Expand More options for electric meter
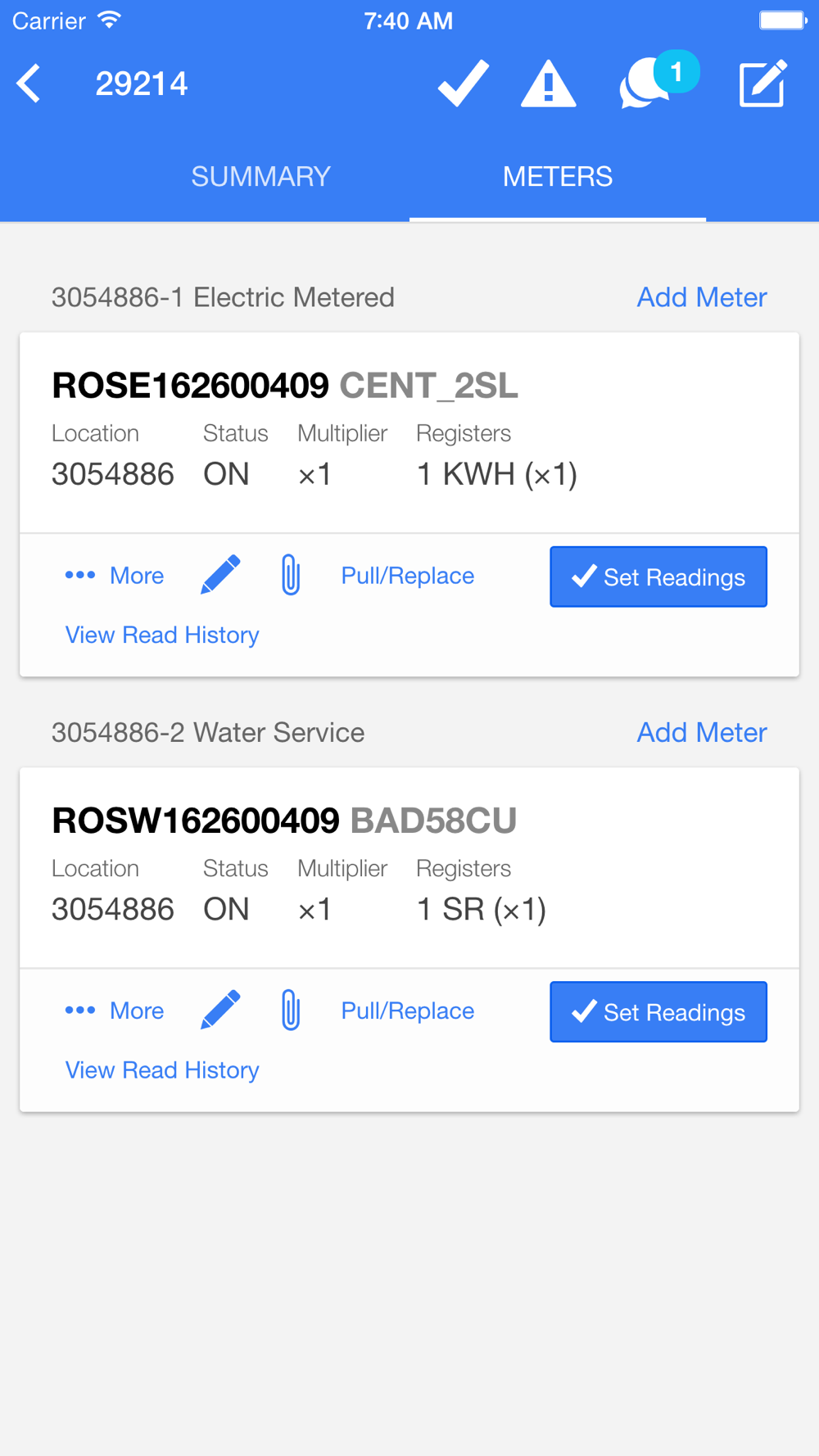This screenshot has height=1456, width=819. pyautogui.click(x=115, y=576)
